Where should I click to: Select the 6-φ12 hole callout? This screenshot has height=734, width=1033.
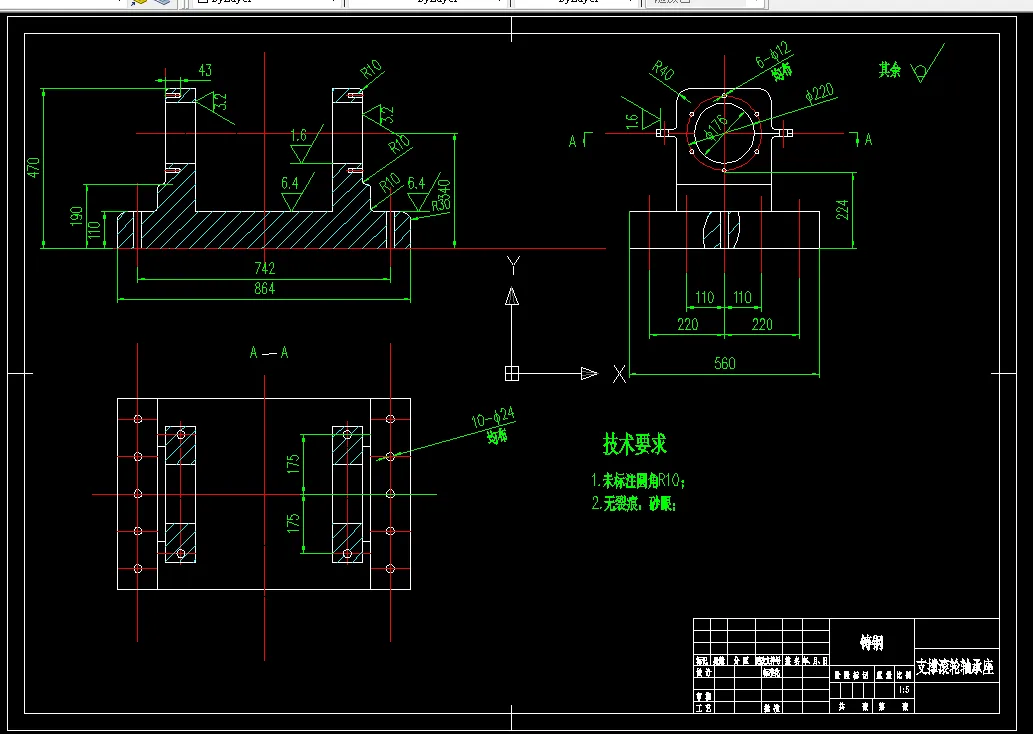773,55
